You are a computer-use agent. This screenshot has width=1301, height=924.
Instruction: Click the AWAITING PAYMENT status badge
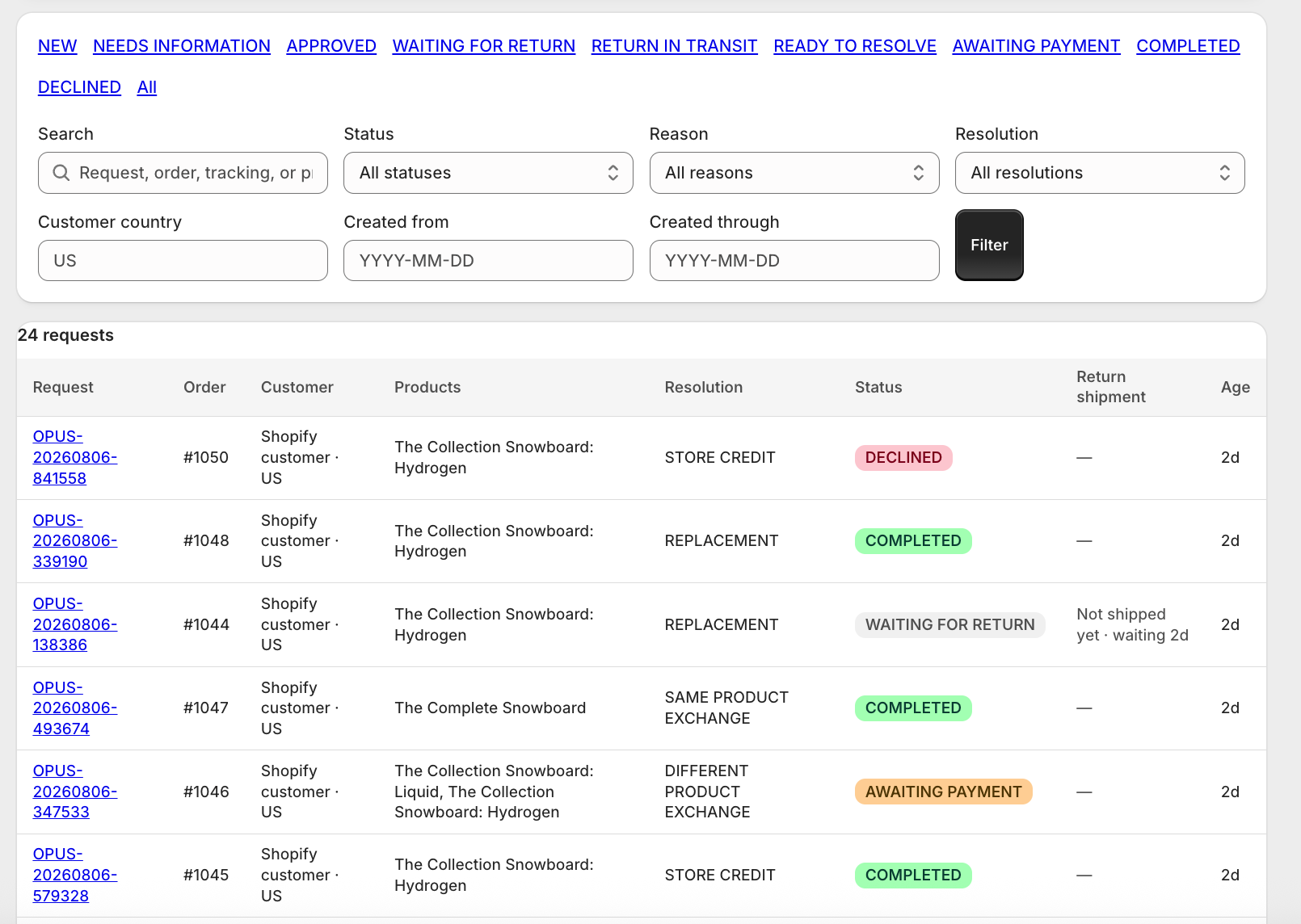(x=944, y=792)
